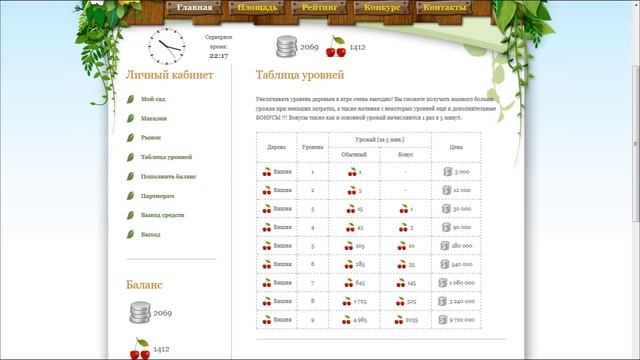Viewport: 640px width, 360px height.
Task: Click the Цена column header
Action: tap(456, 147)
